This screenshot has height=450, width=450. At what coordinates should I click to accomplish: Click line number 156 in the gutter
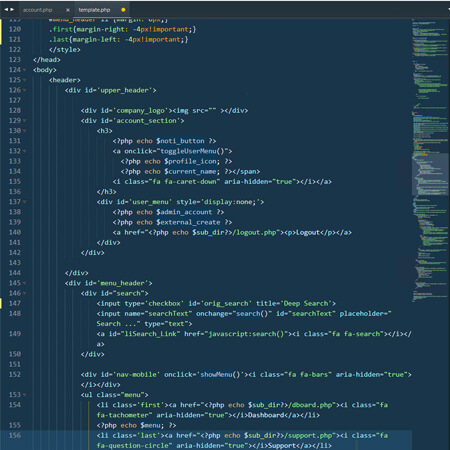pos(15,435)
